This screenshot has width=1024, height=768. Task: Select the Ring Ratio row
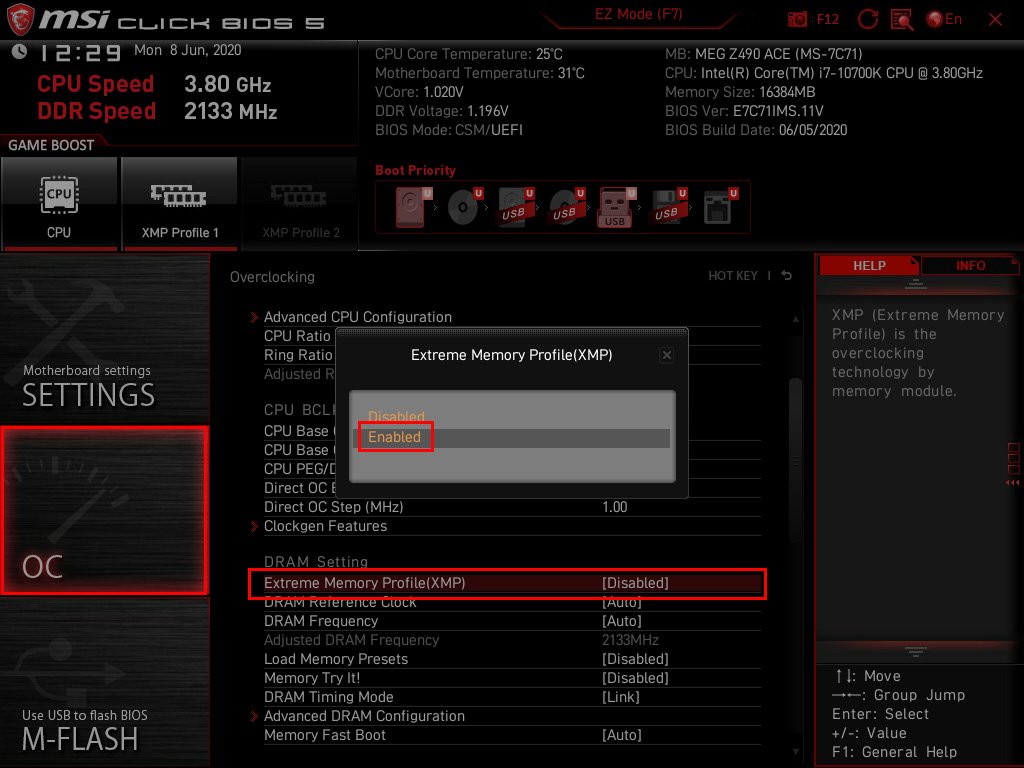tap(298, 355)
